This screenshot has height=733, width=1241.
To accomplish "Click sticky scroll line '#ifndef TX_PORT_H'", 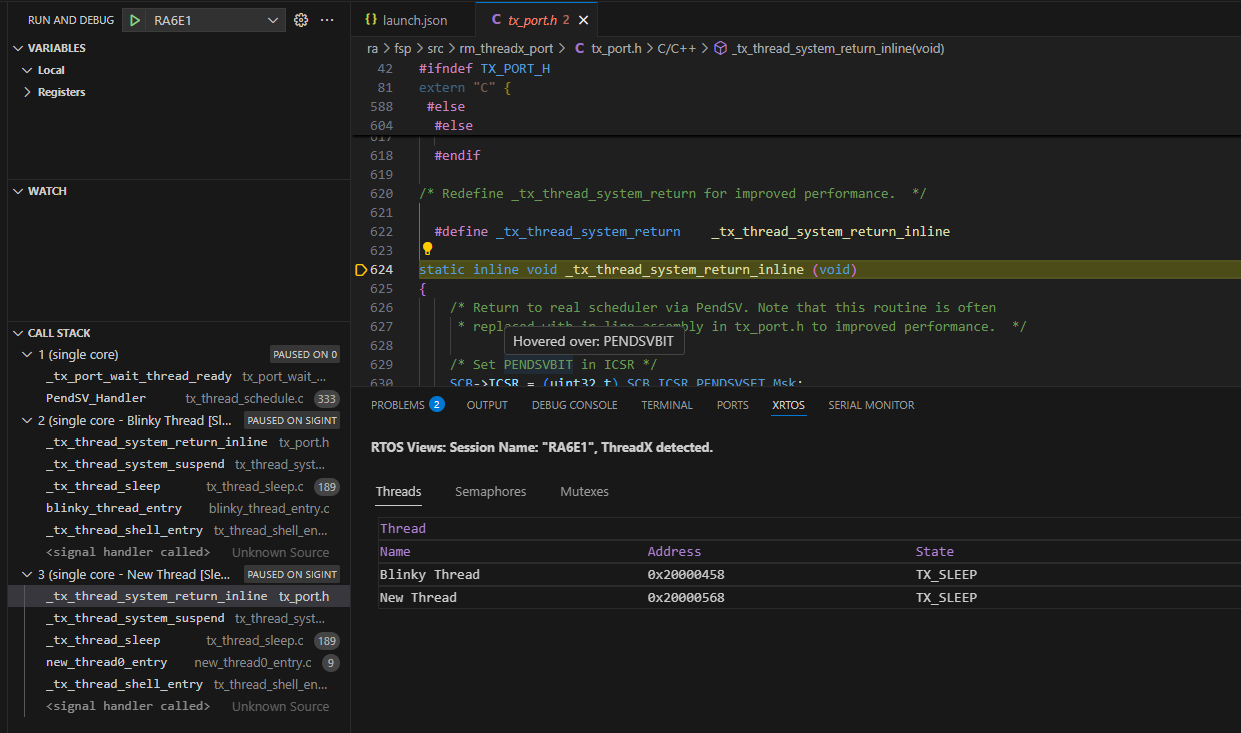I will 484,68.
